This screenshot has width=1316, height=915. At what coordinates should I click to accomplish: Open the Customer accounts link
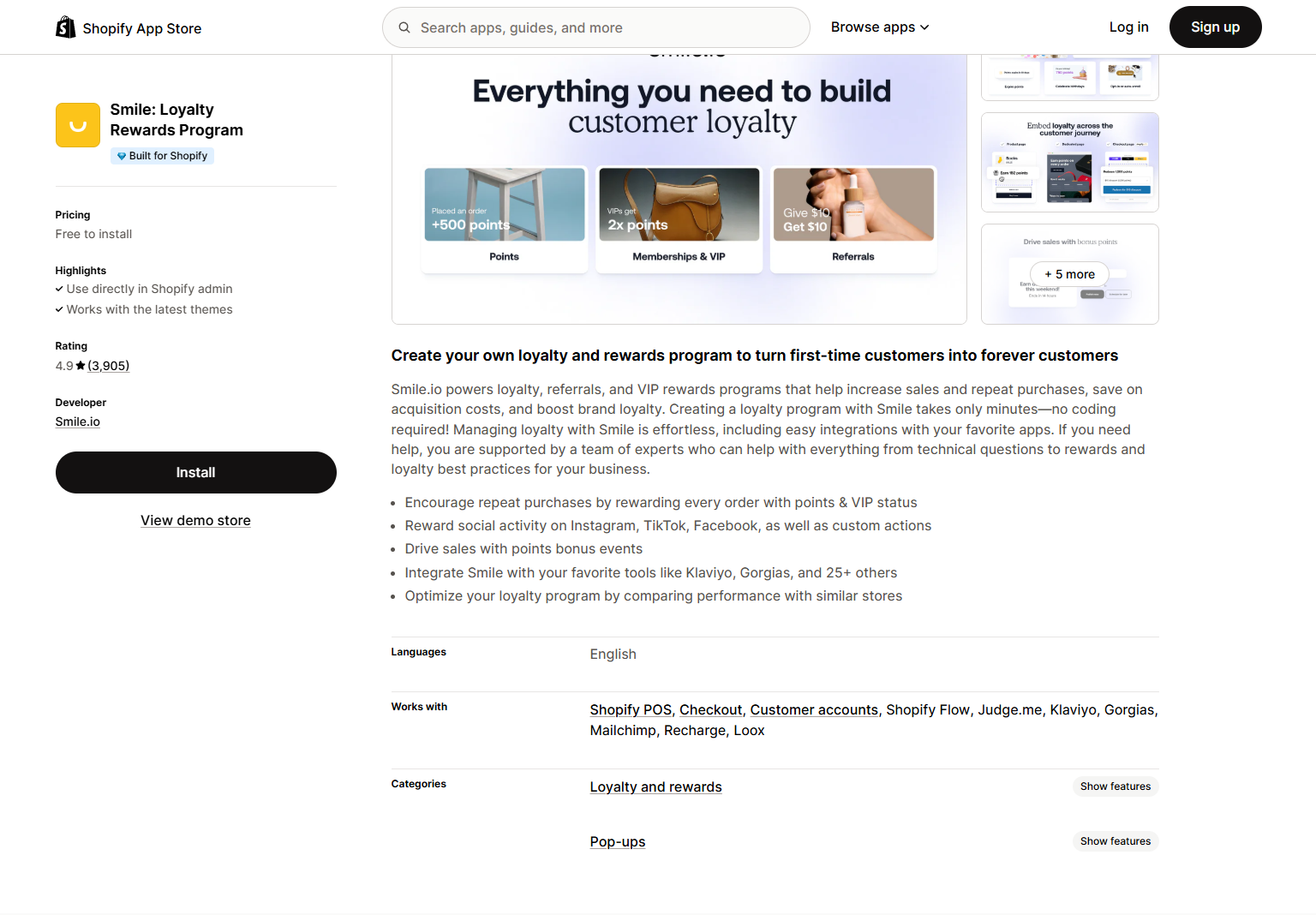point(814,710)
